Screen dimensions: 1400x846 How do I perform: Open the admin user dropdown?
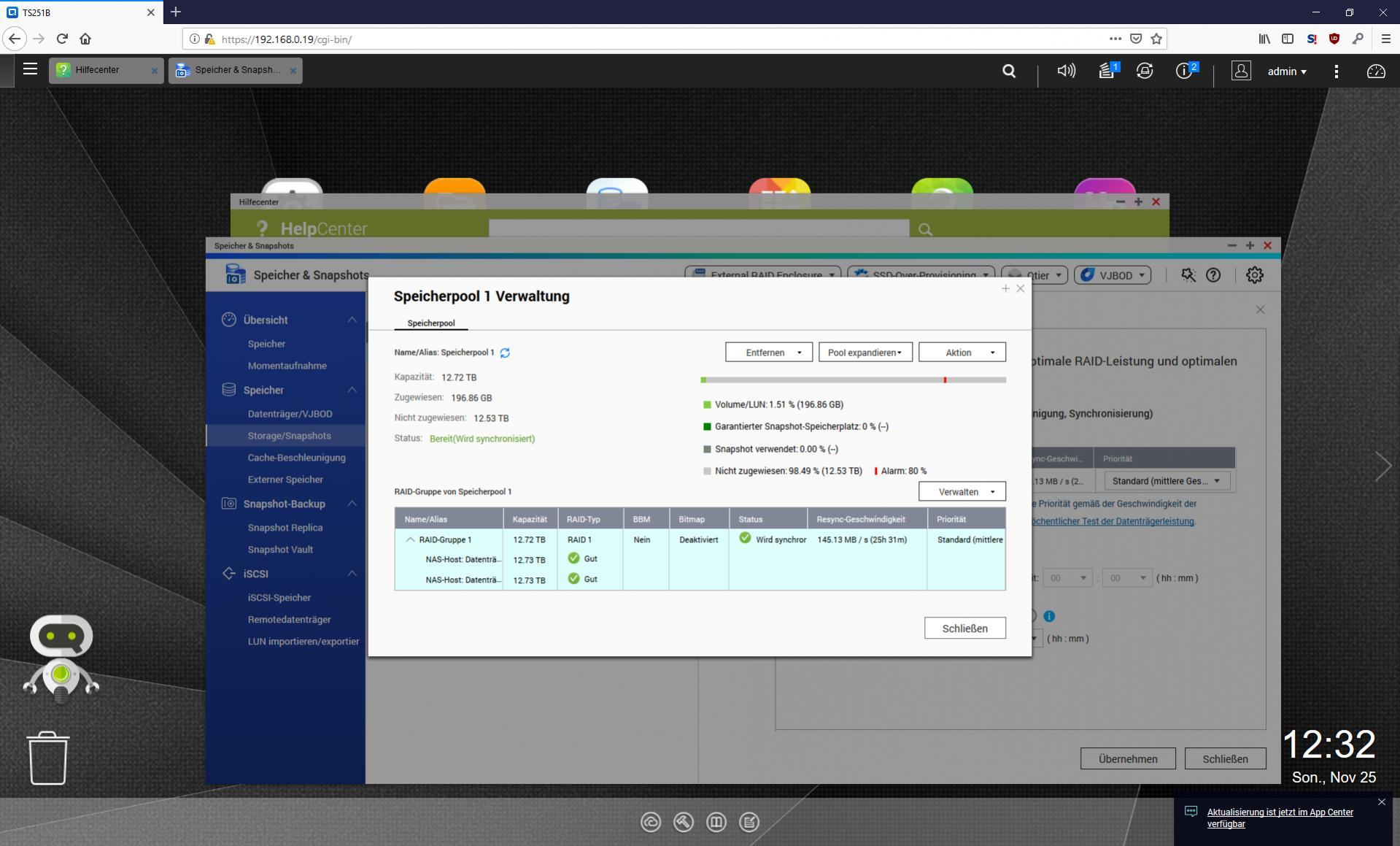(x=1287, y=71)
